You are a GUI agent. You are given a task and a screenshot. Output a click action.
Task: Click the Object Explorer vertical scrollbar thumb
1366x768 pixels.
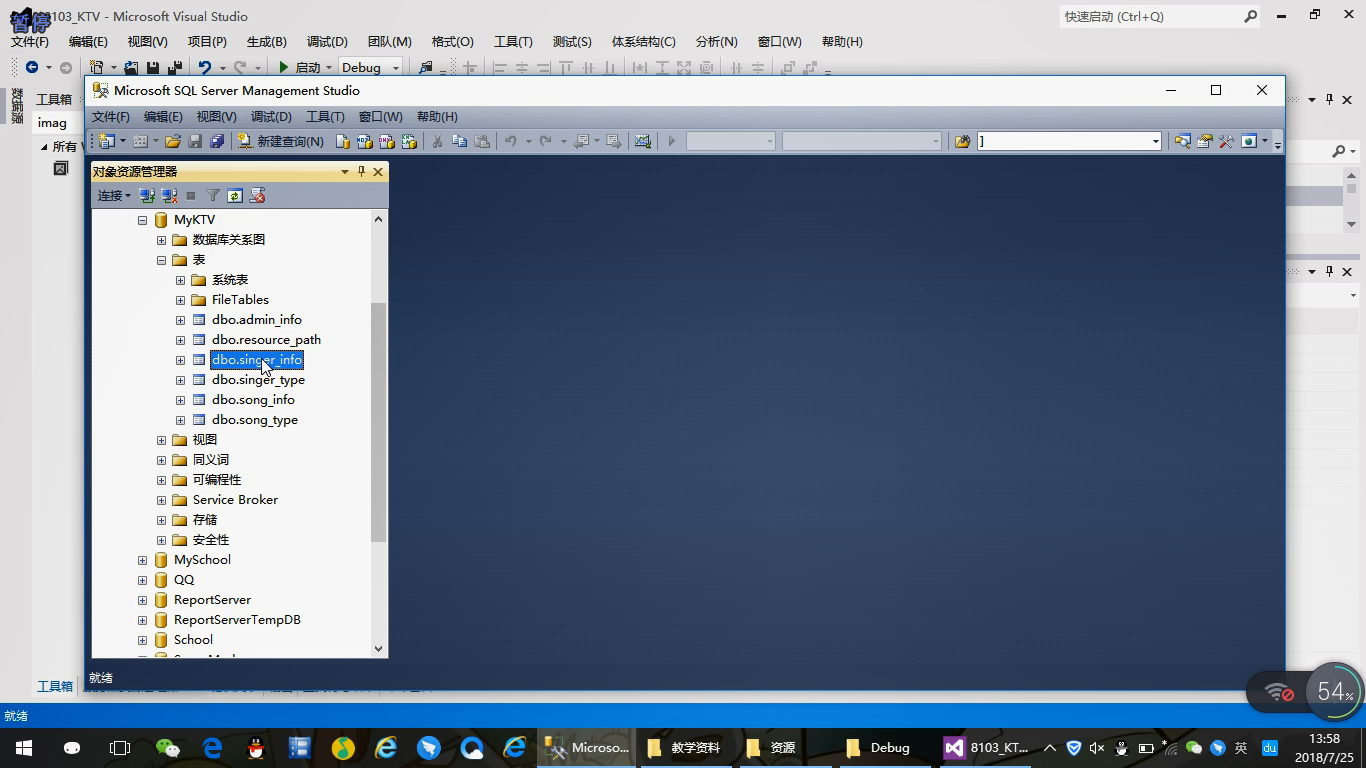coord(378,422)
